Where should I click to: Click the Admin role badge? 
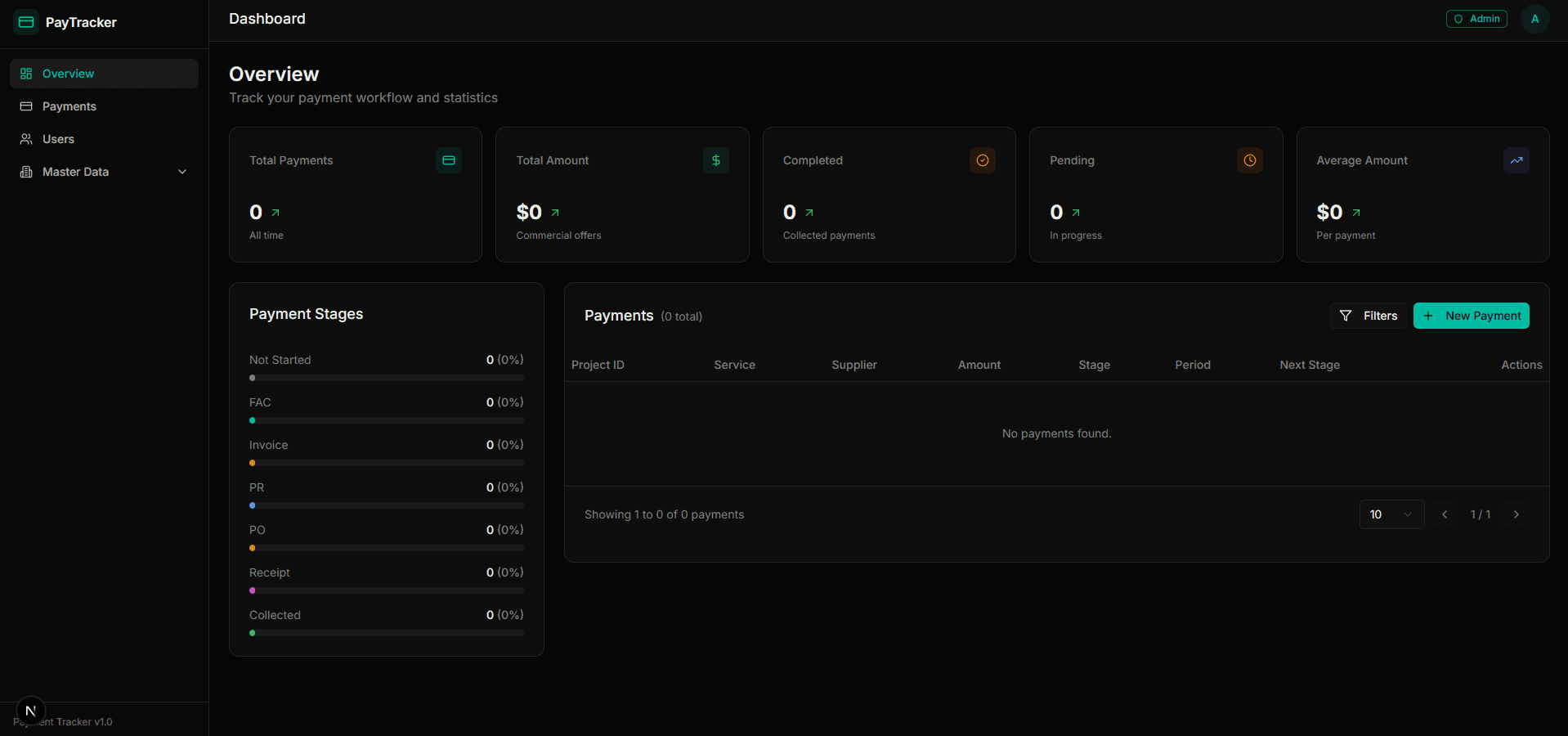tap(1476, 19)
